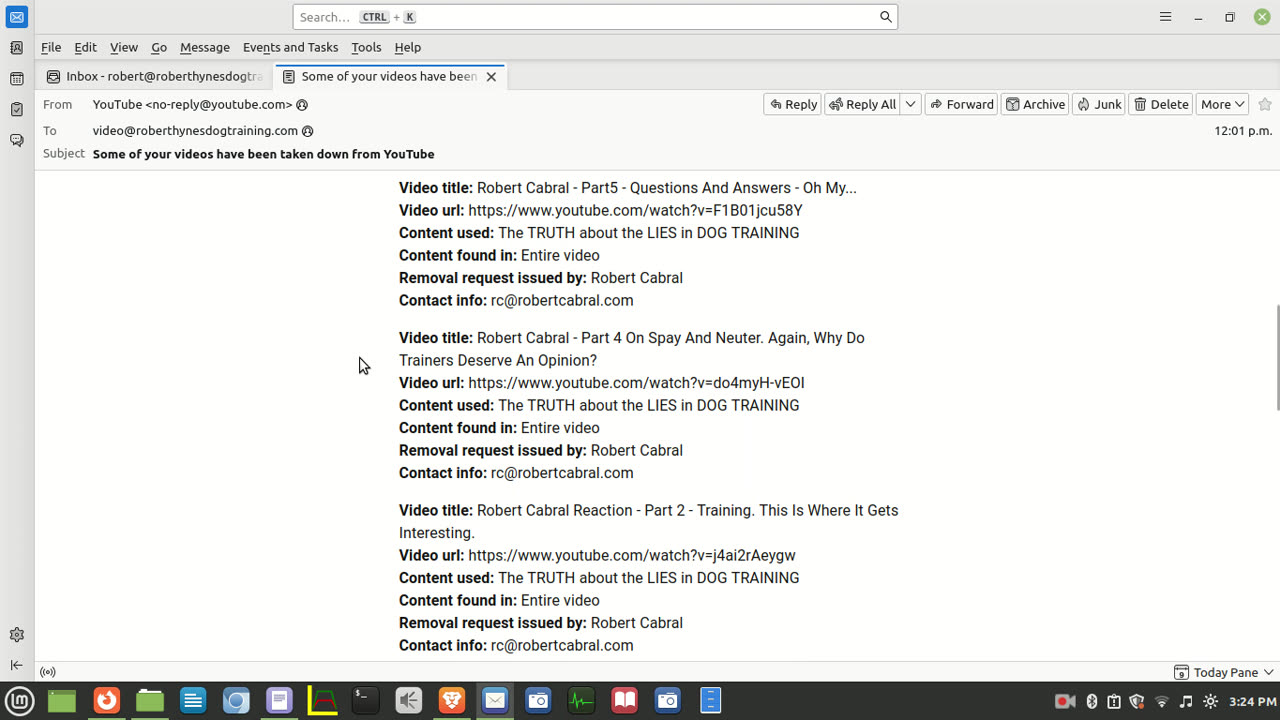Image resolution: width=1280 pixels, height=720 pixels.
Task: Open the Calendar sidebar icon
Action: tap(17, 79)
